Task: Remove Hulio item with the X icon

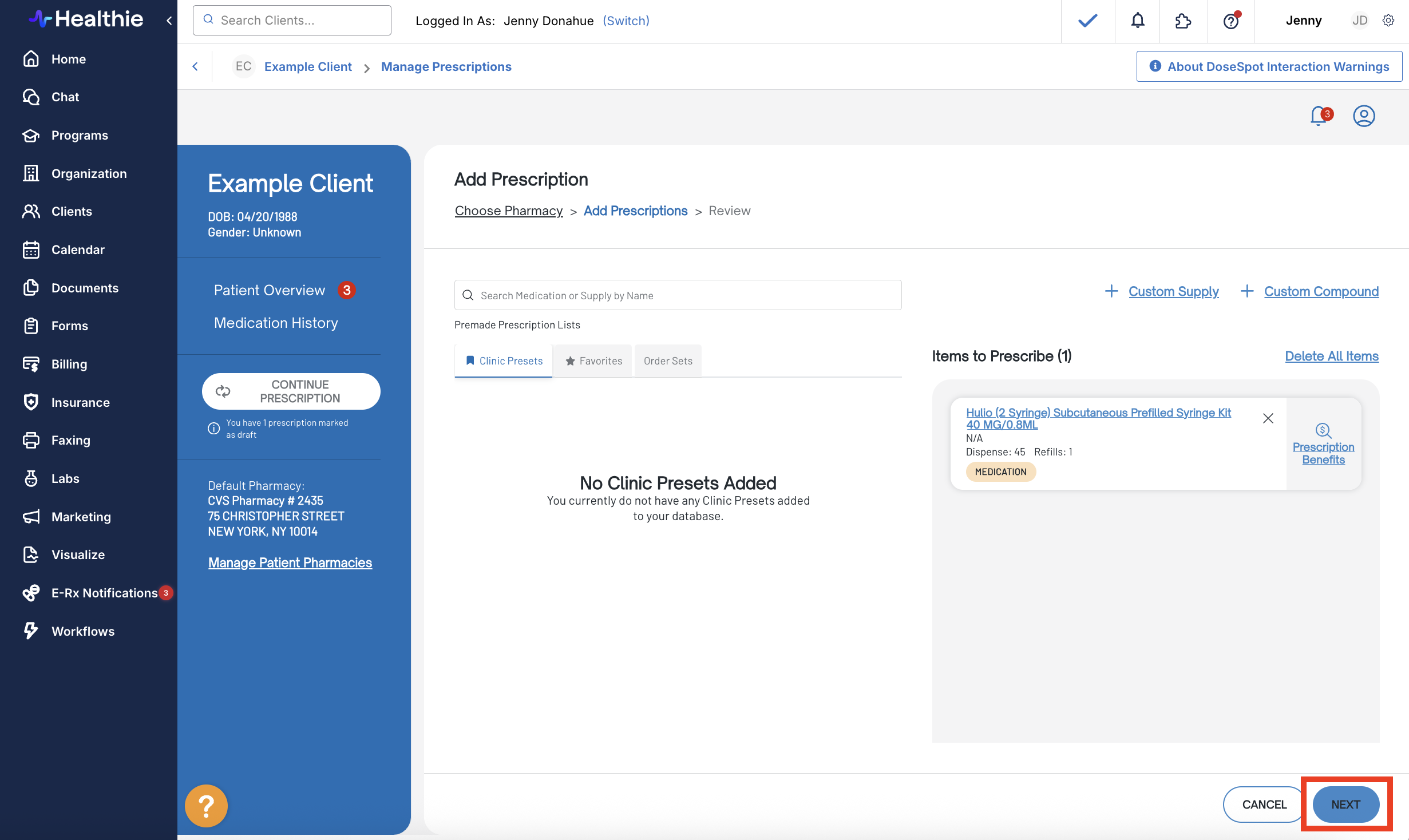Action: (1268, 418)
